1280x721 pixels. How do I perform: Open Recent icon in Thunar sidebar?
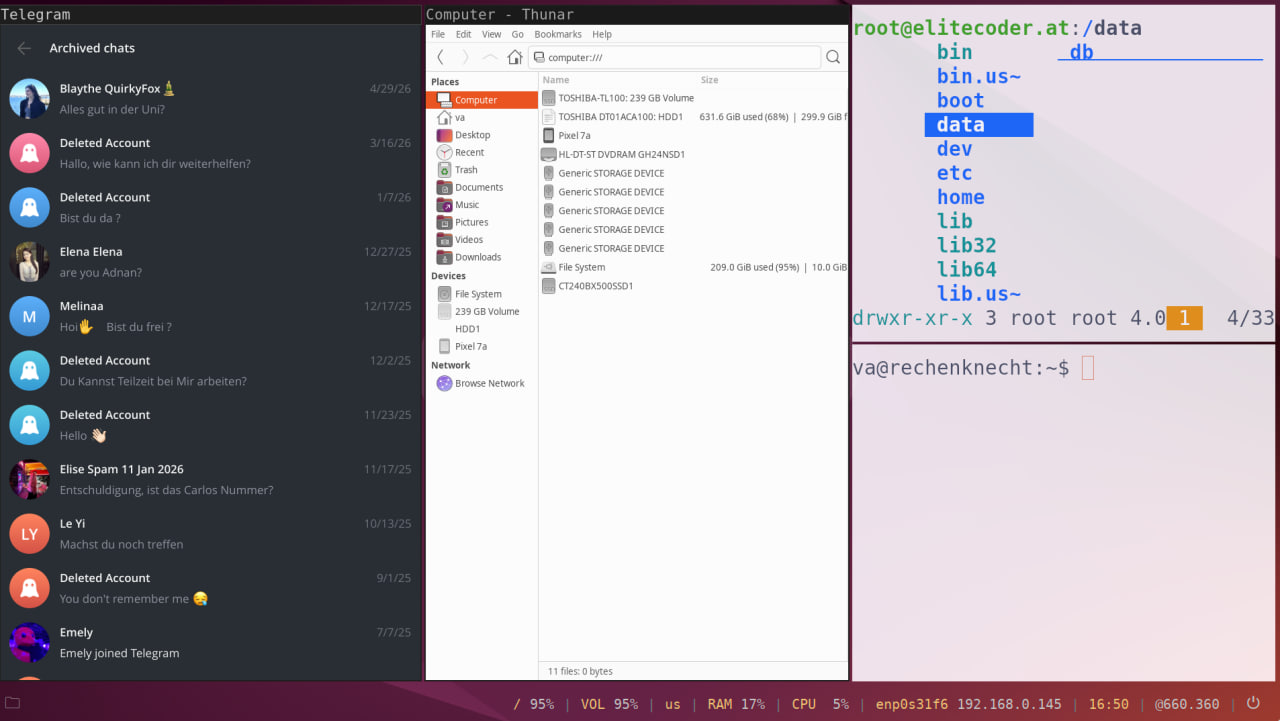(445, 152)
